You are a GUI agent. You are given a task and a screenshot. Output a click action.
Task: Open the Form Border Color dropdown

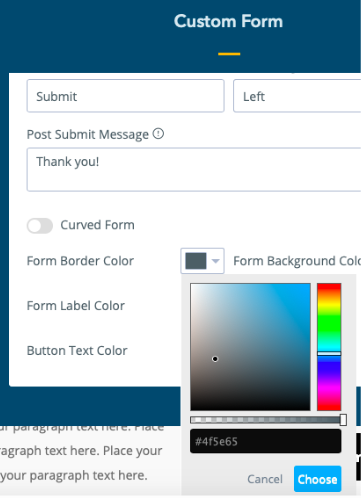(202, 261)
